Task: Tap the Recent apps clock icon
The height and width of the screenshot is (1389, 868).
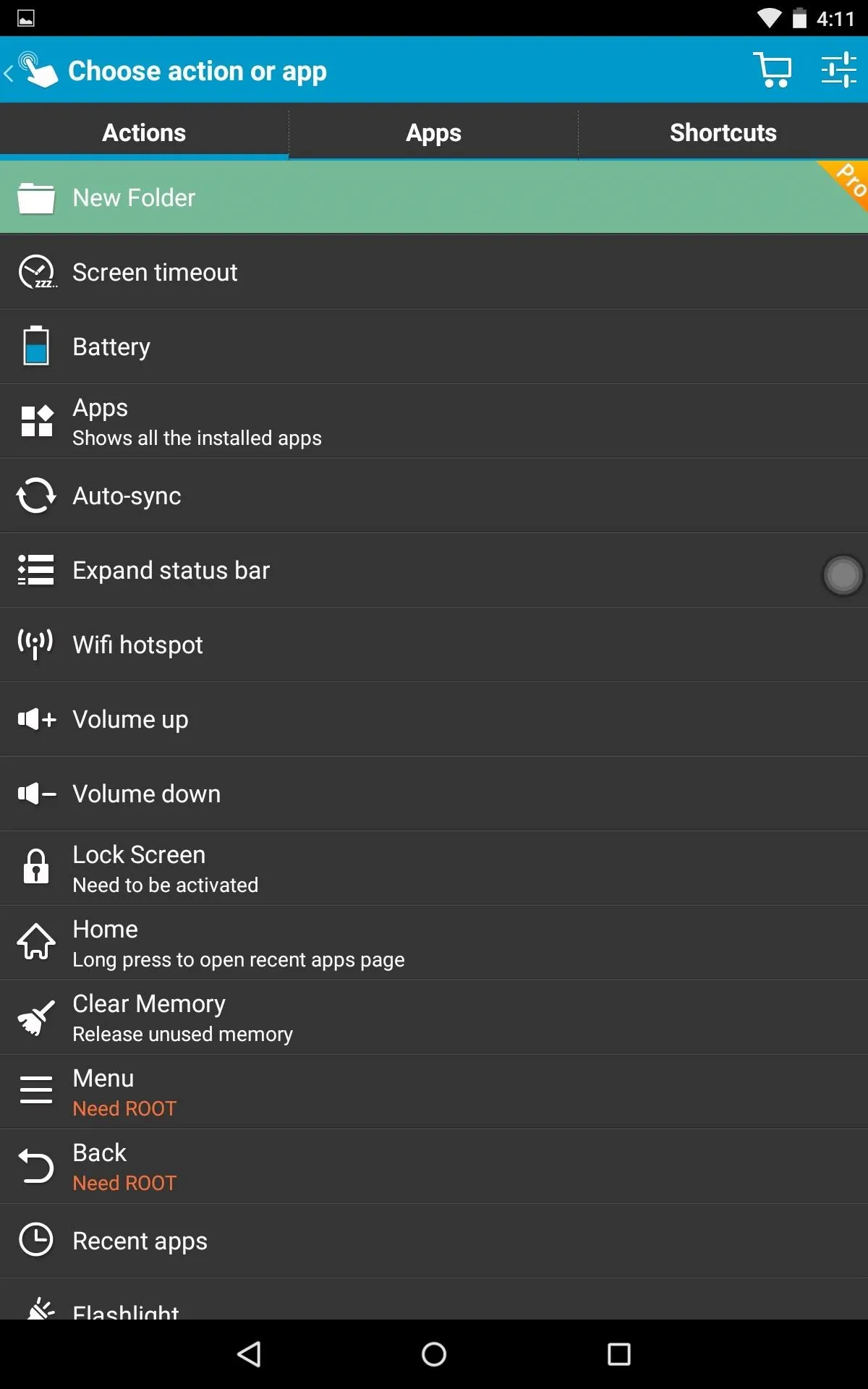Action: [36, 1240]
